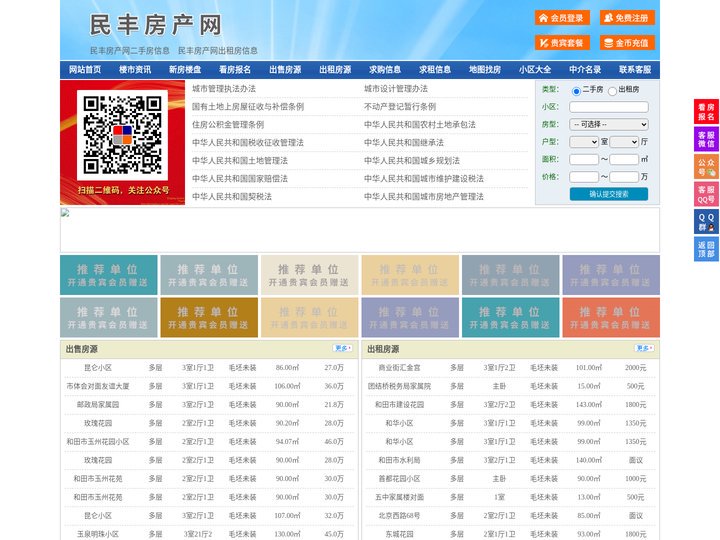
Task: Open 楼市资讯 navigation item
Action: tap(135, 70)
